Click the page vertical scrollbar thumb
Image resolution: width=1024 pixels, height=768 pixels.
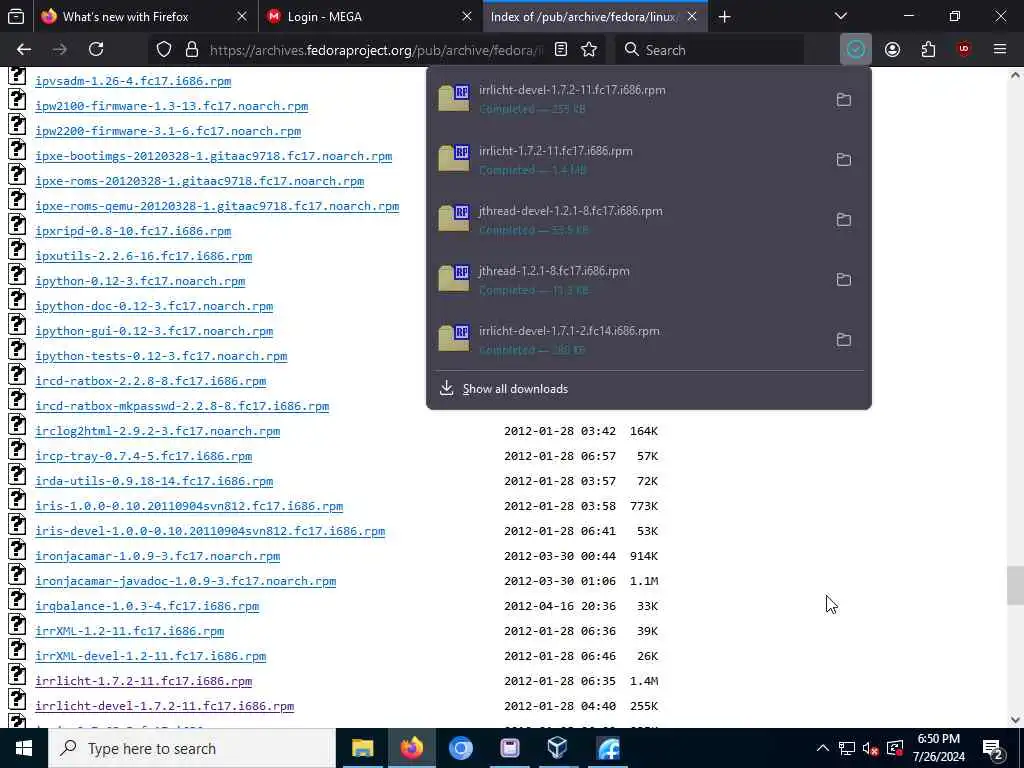point(1015,586)
